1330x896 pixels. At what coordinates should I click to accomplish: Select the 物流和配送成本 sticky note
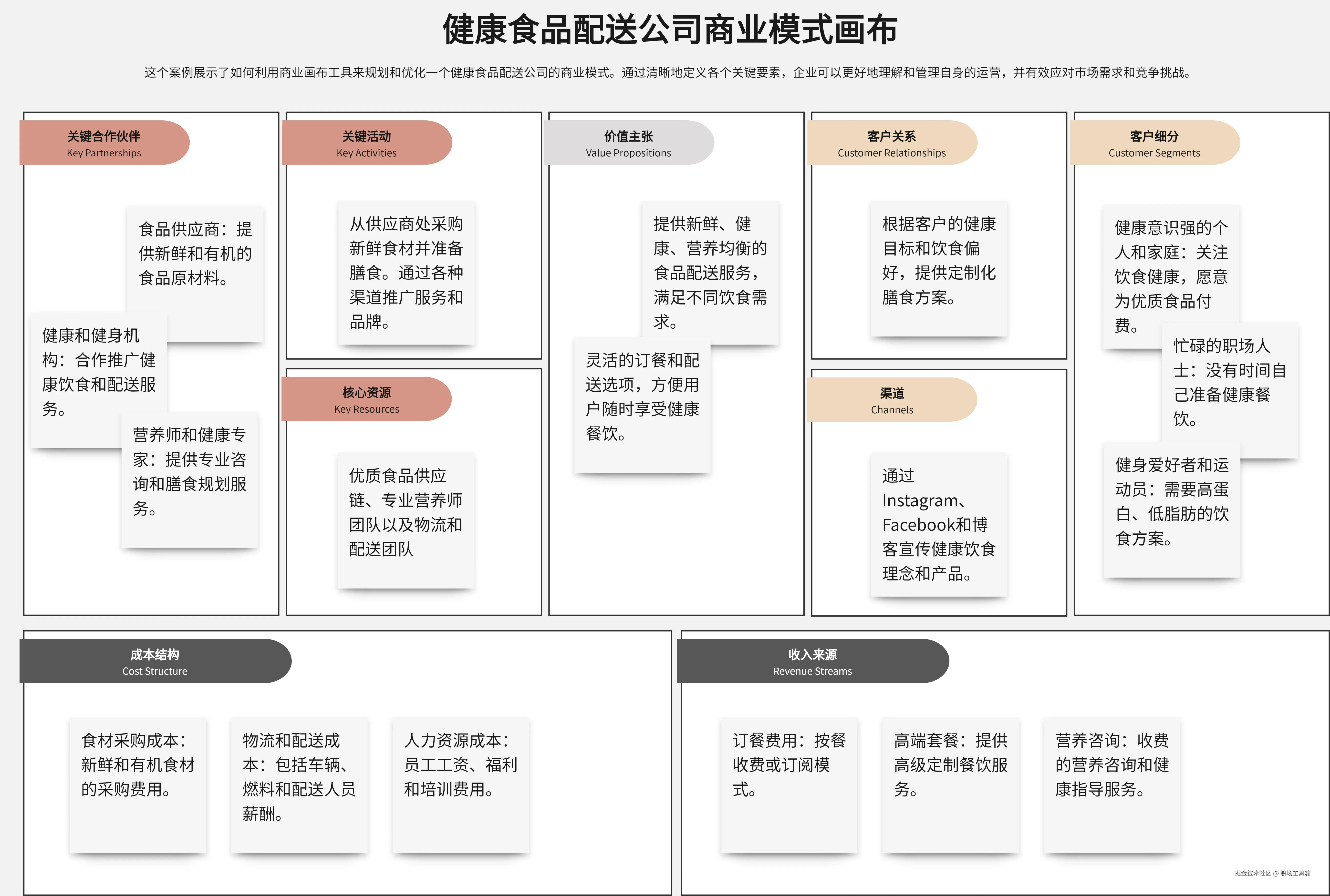tap(299, 777)
